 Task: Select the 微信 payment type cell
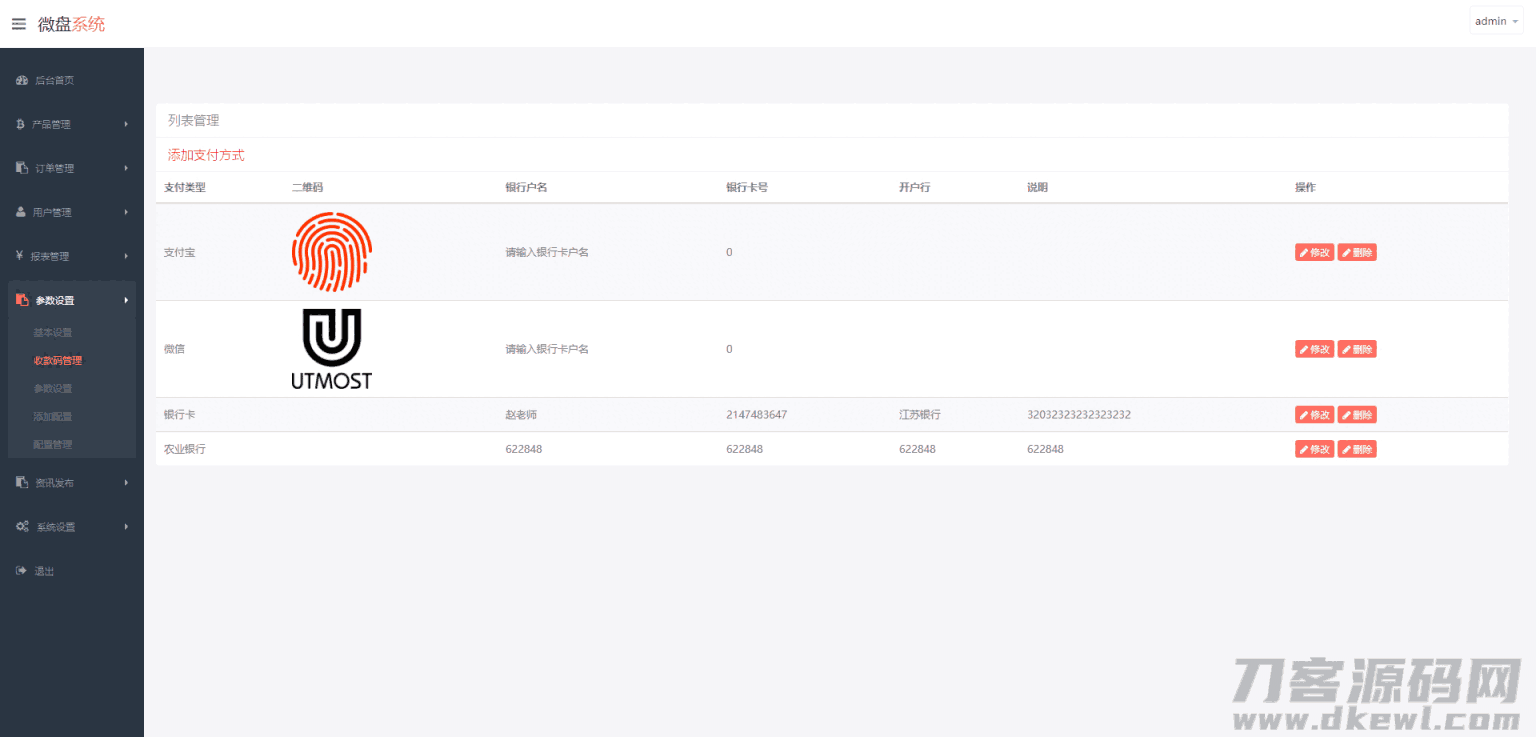pyautogui.click(x=174, y=349)
